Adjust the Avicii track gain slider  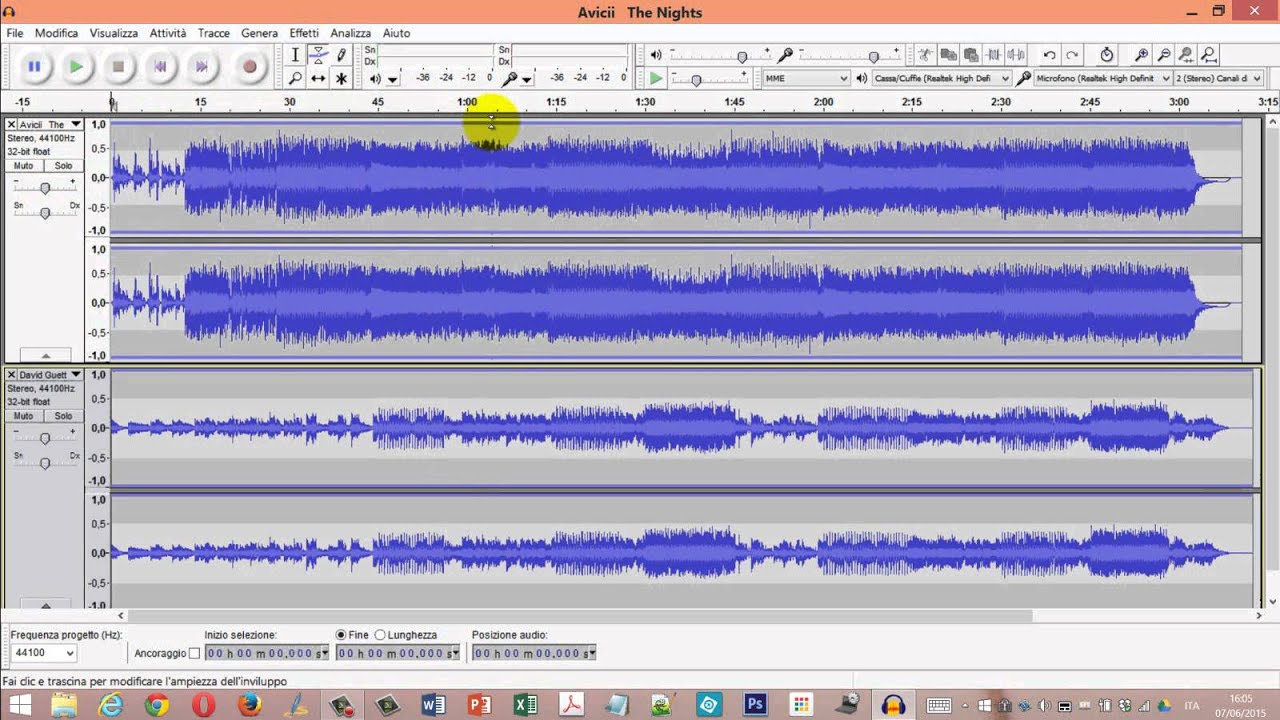pyautogui.click(x=44, y=188)
